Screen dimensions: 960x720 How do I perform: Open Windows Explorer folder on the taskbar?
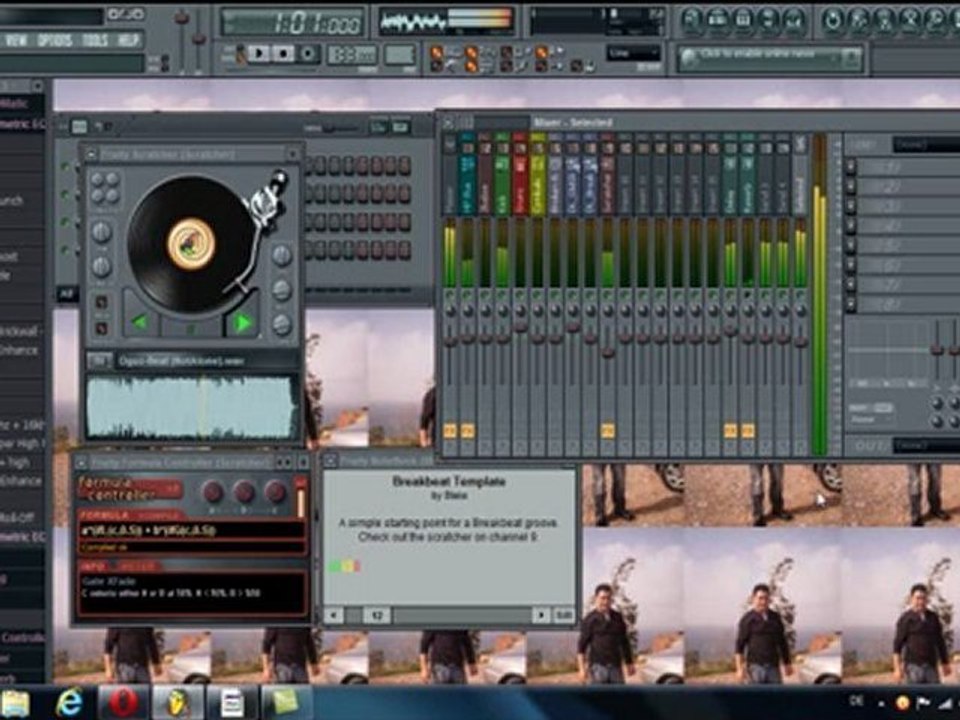click(15, 702)
